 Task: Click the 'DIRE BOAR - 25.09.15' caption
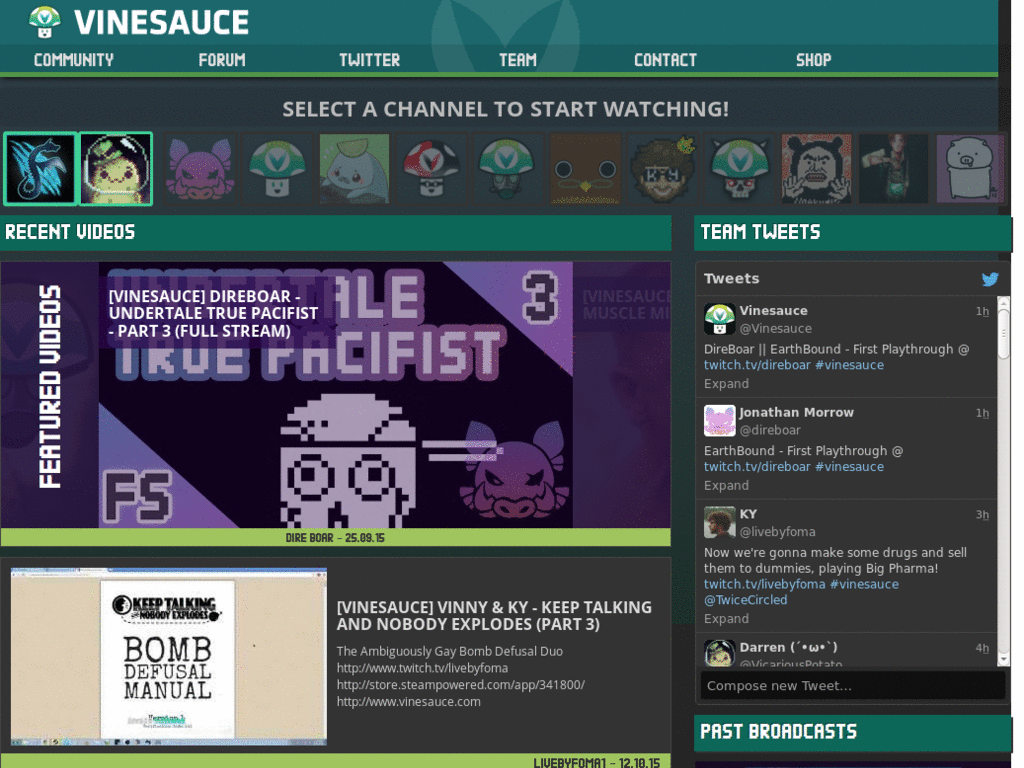[335, 538]
